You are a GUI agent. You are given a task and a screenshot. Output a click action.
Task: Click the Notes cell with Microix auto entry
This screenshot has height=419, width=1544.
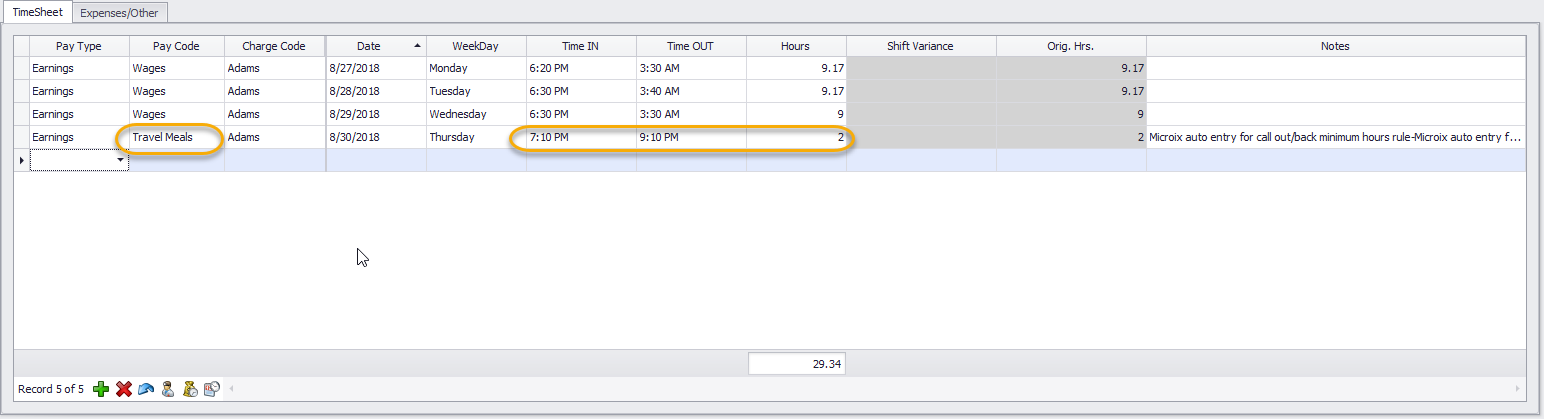click(x=1335, y=137)
